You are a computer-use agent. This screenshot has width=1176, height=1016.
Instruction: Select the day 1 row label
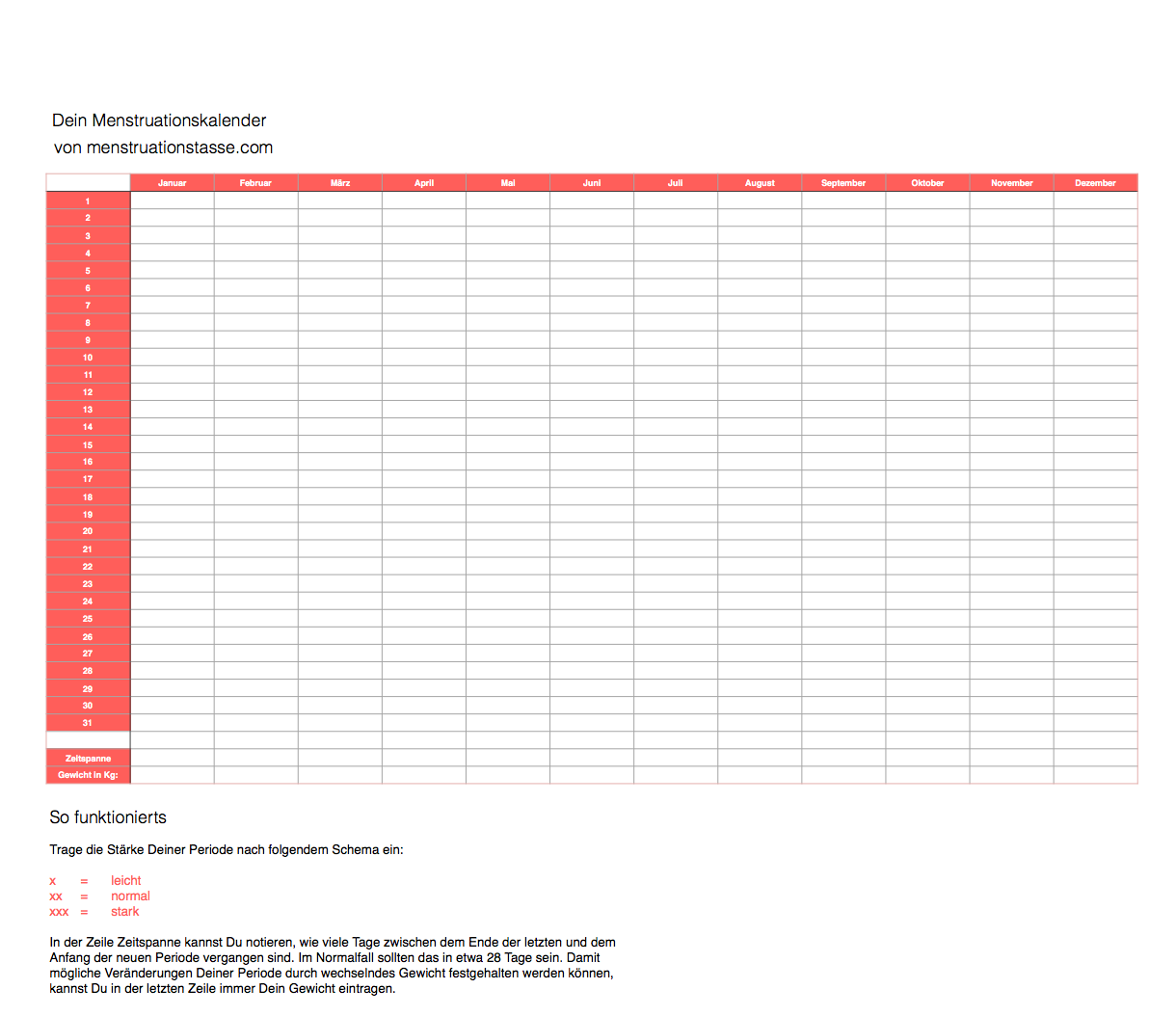click(88, 201)
